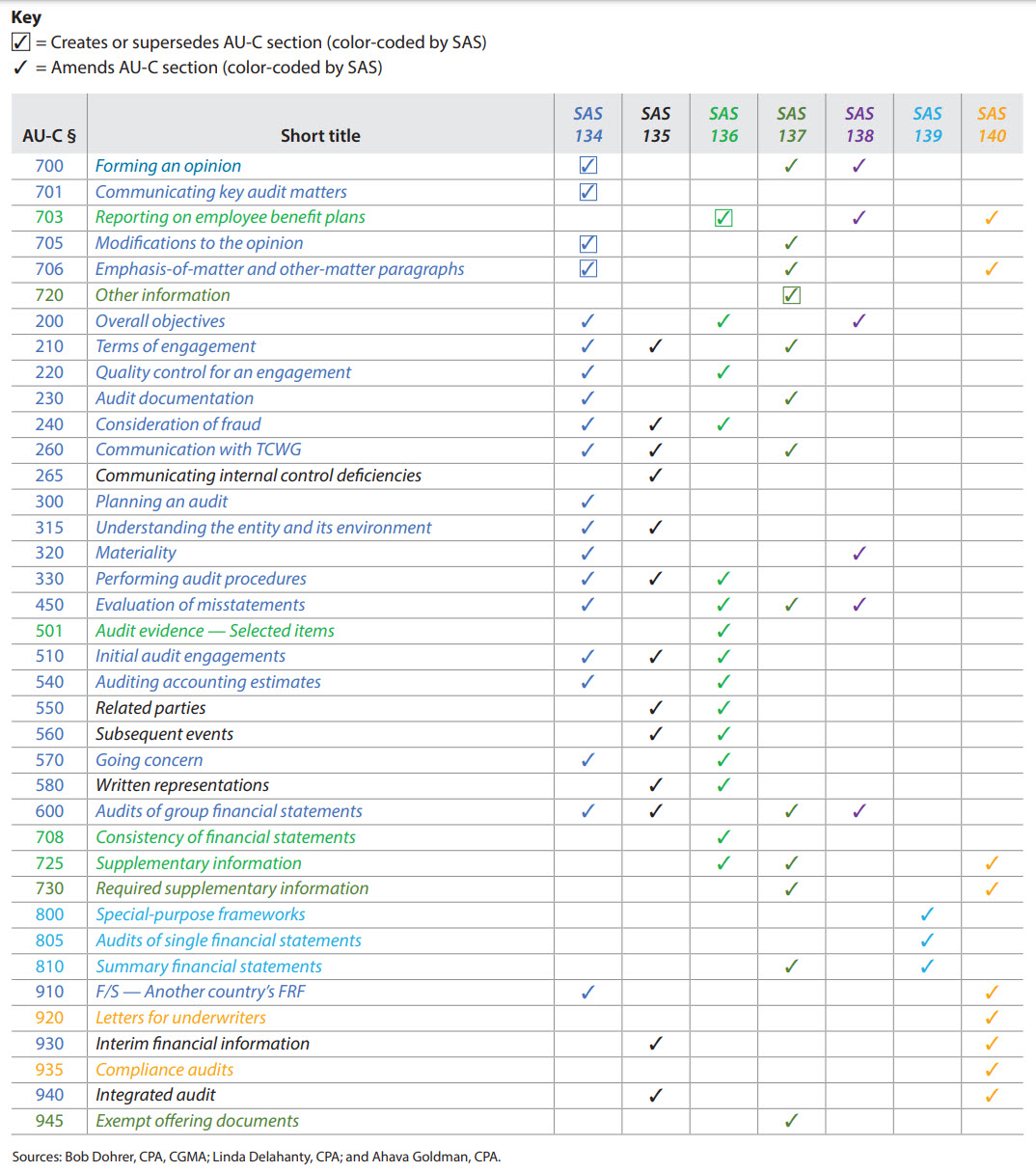Click the purple SAS 138 checkmark for Materiality
Screen dimensions: 1036x1172
pyautogui.click(x=859, y=553)
